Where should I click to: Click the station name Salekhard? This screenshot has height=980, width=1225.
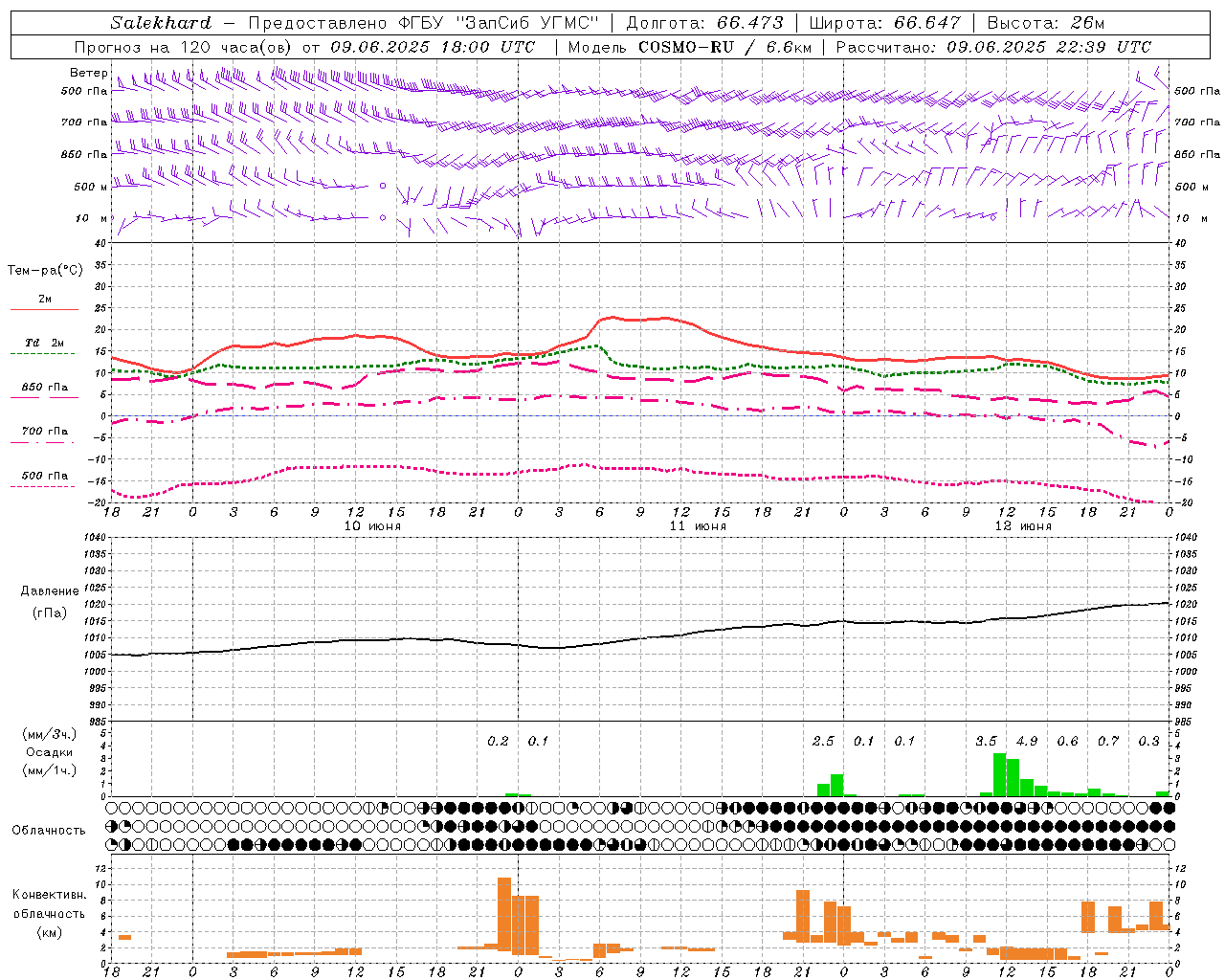pos(161,23)
